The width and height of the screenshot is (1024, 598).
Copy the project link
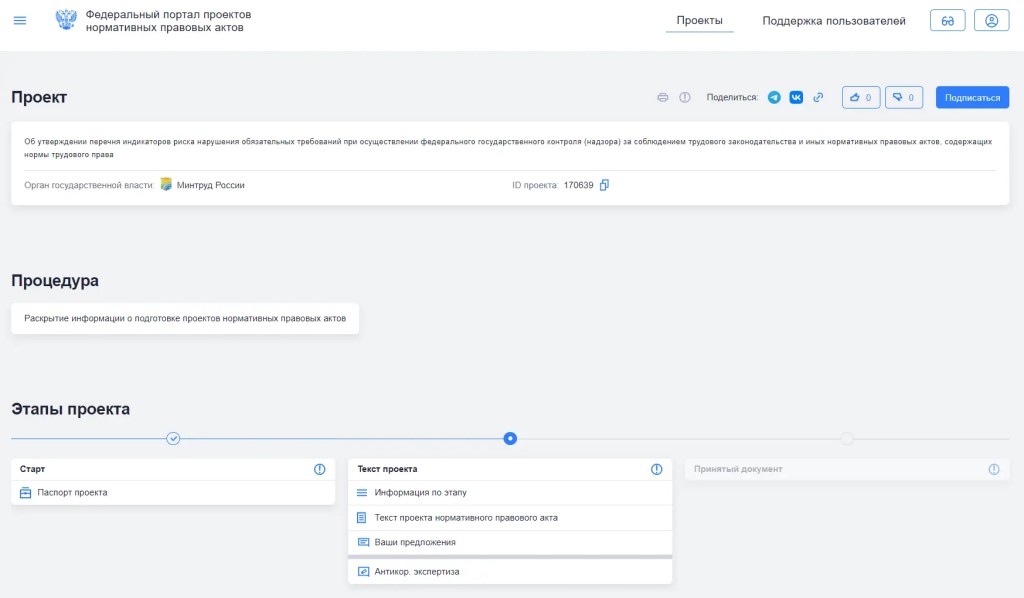pos(818,97)
